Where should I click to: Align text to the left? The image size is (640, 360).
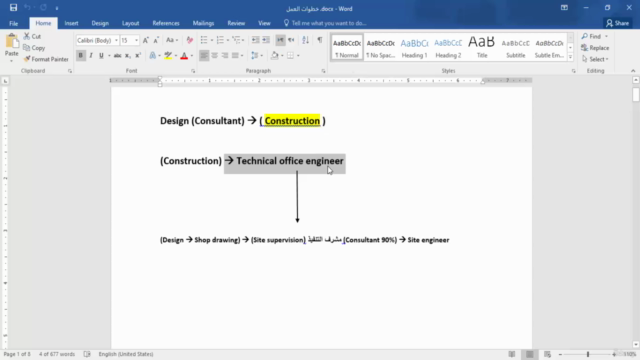tap(204, 56)
